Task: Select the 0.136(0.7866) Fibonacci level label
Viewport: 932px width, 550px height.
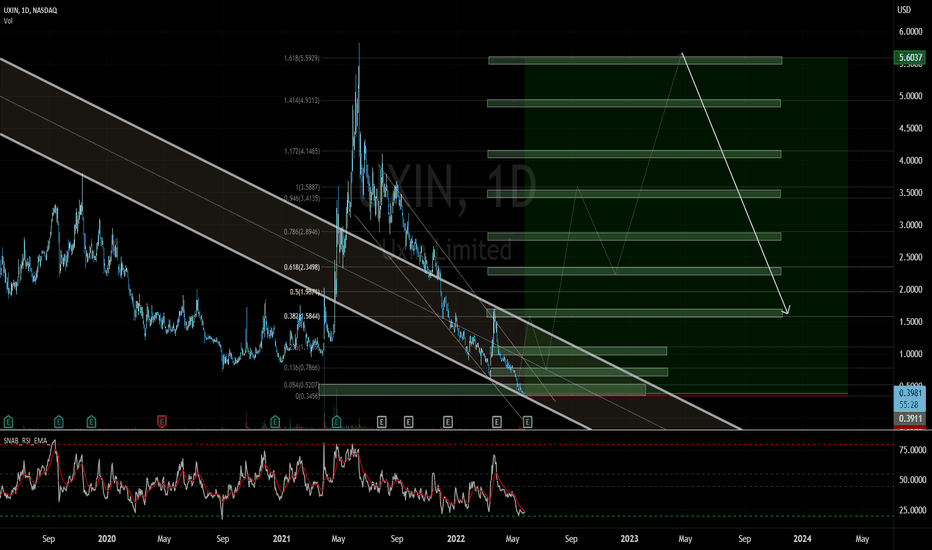Action: (301, 368)
